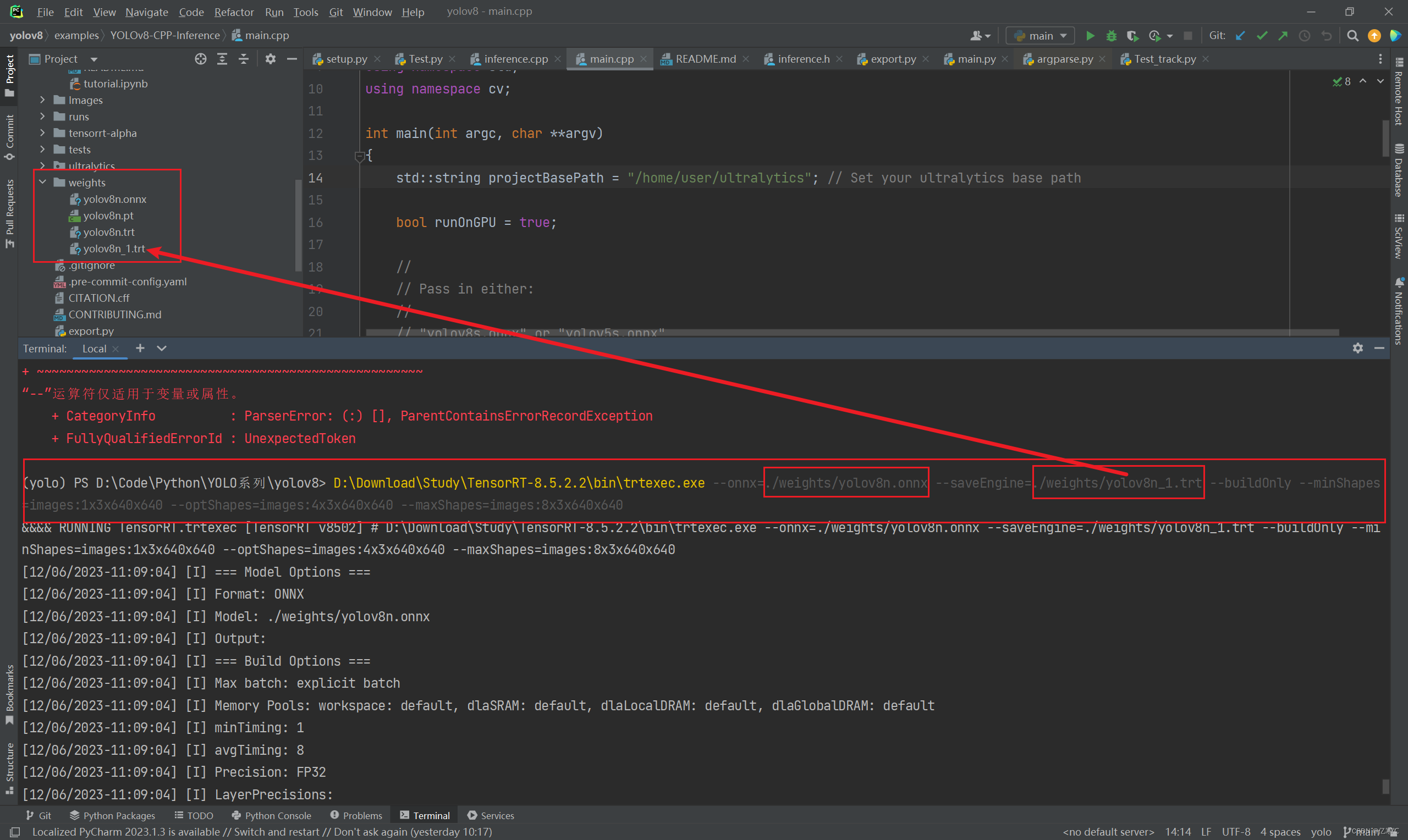
Task: Click Select Opened File target icon
Action: click(x=200, y=59)
